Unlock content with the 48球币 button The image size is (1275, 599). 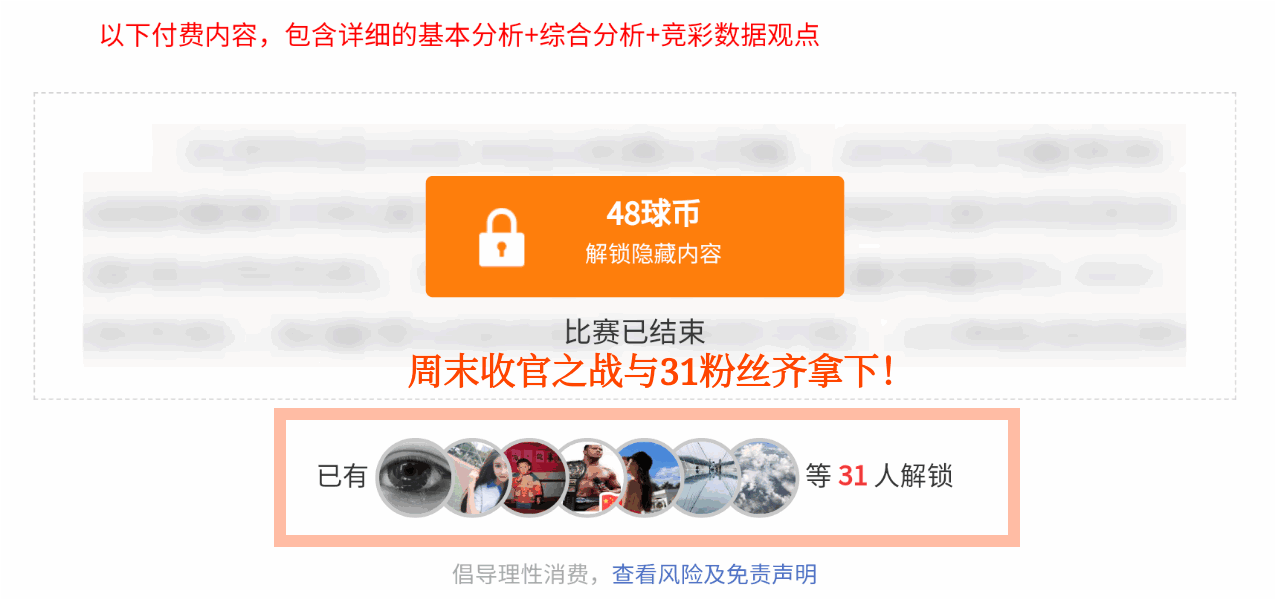tap(635, 236)
